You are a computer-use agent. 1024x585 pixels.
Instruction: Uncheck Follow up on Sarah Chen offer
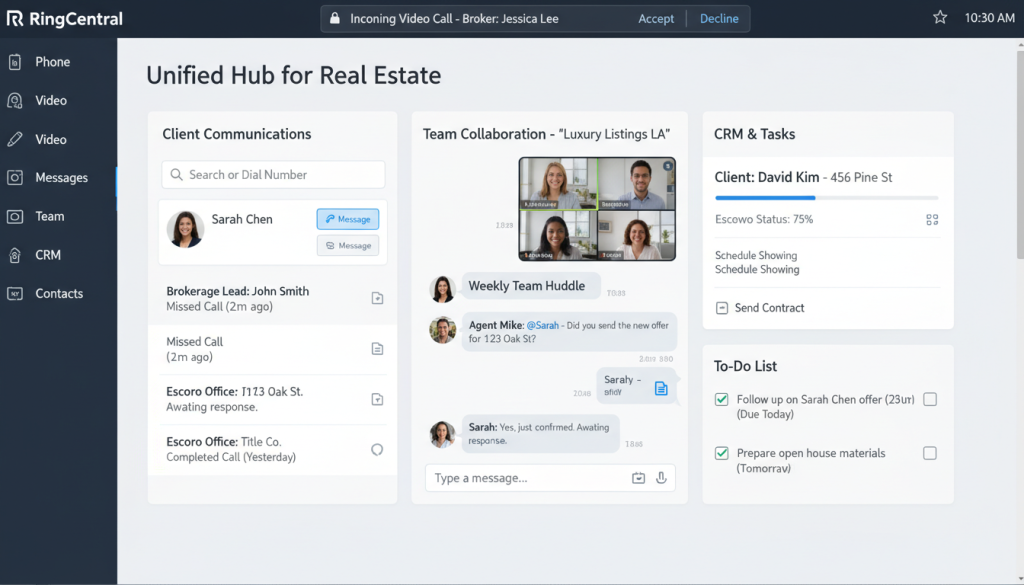[x=722, y=400]
